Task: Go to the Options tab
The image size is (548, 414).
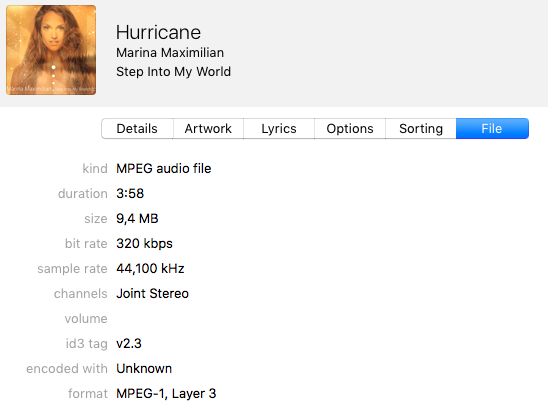Action: [x=350, y=129]
